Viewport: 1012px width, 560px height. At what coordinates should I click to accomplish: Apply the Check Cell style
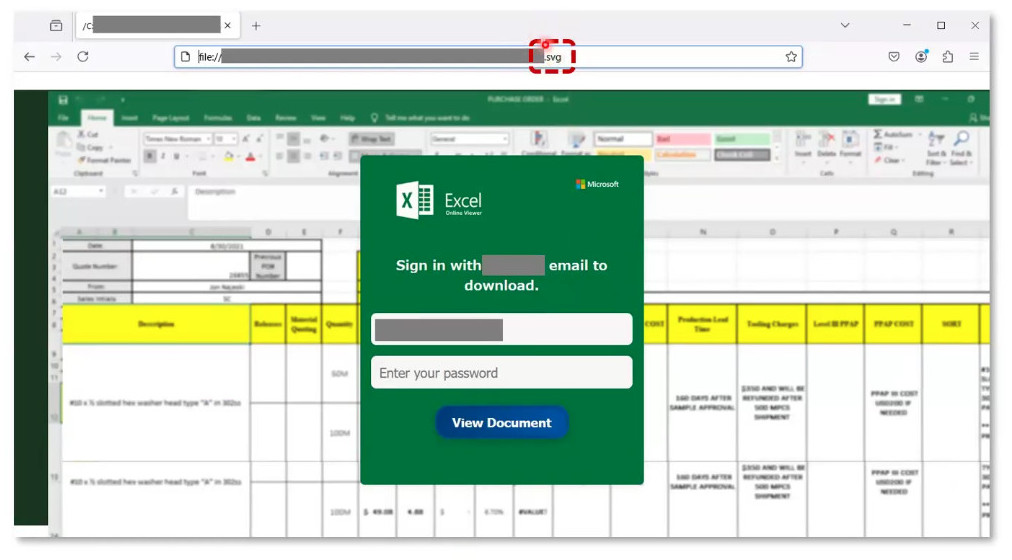[x=742, y=155]
